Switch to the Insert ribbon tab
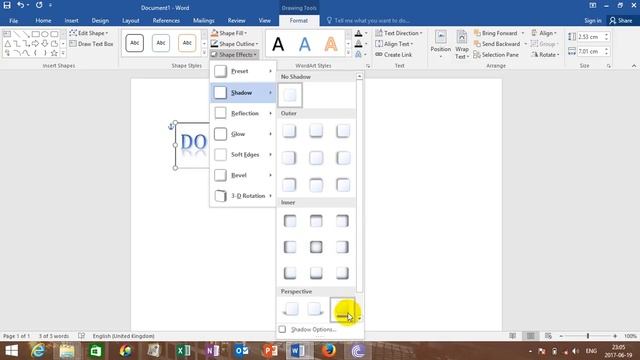The image size is (640, 360). click(x=71, y=20)
